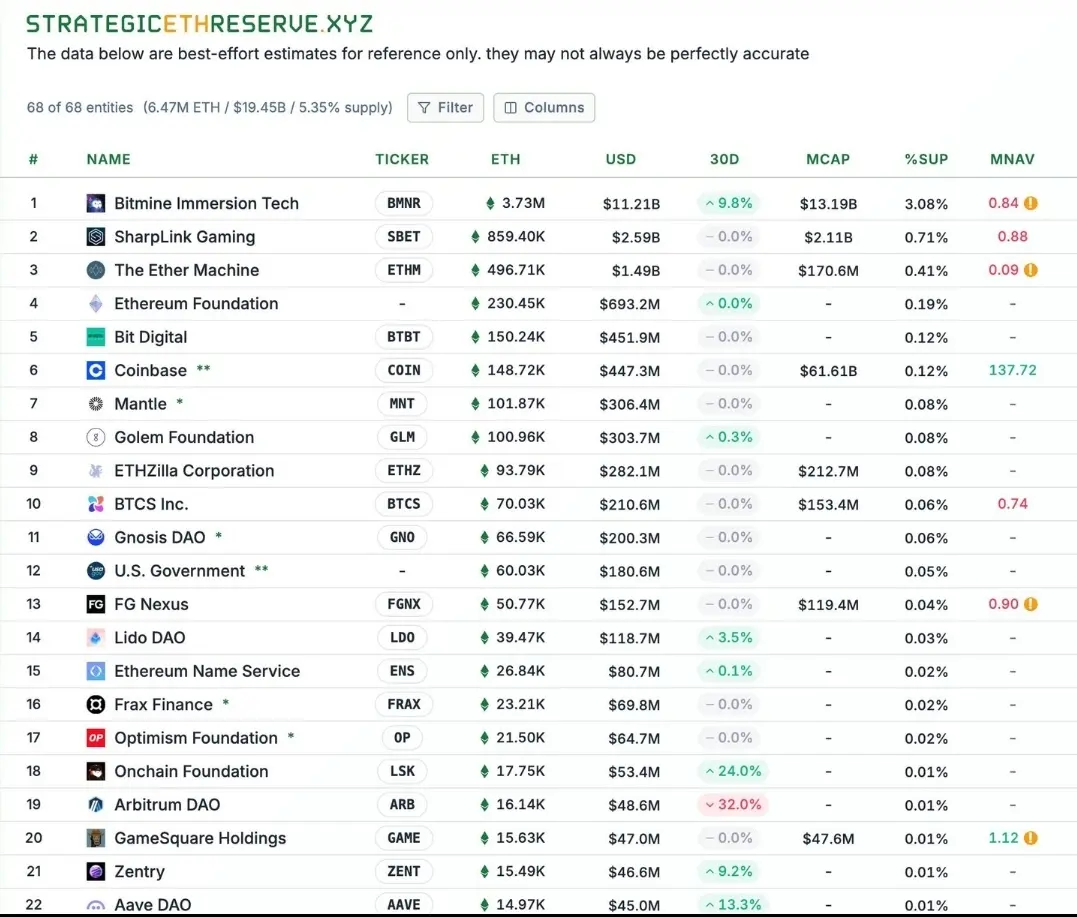Click the BMNR ticker badge
The image size is (1077, 917).
(x=404, y=203)
